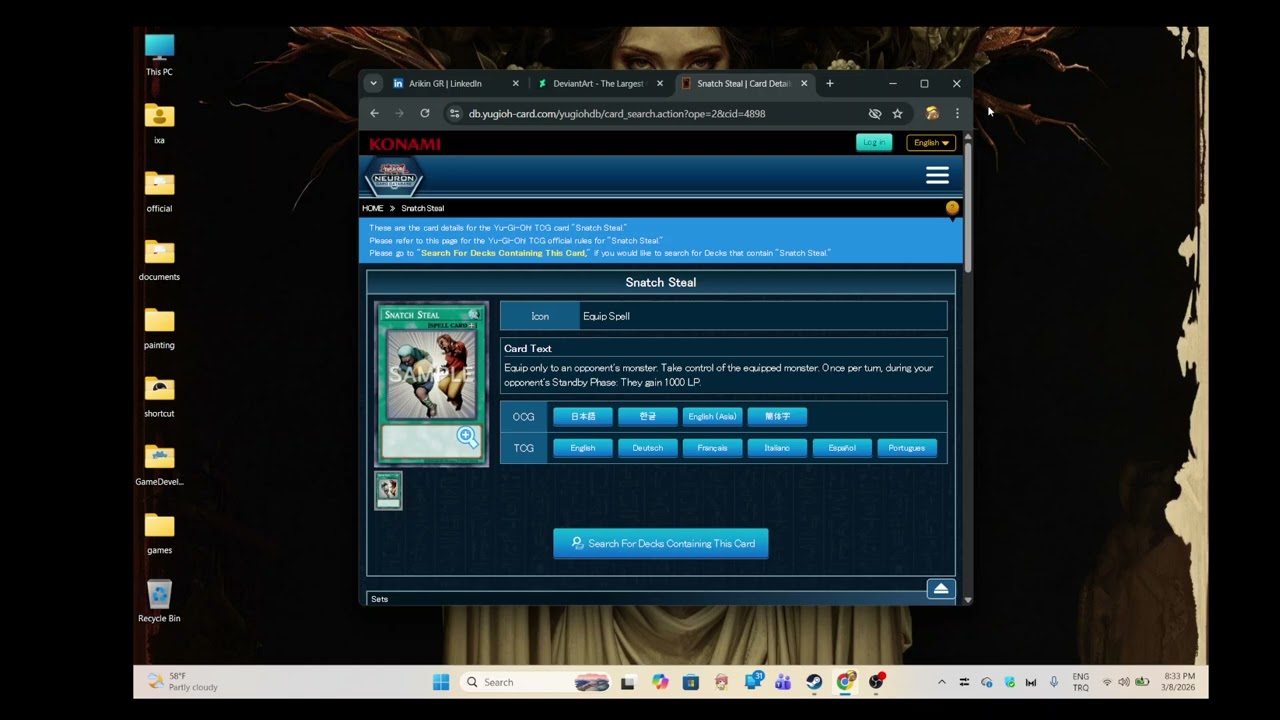Viewport: 1280px width, 720px height.
Task: Select the 한글 OCG language button
Action: click(648, 417)
